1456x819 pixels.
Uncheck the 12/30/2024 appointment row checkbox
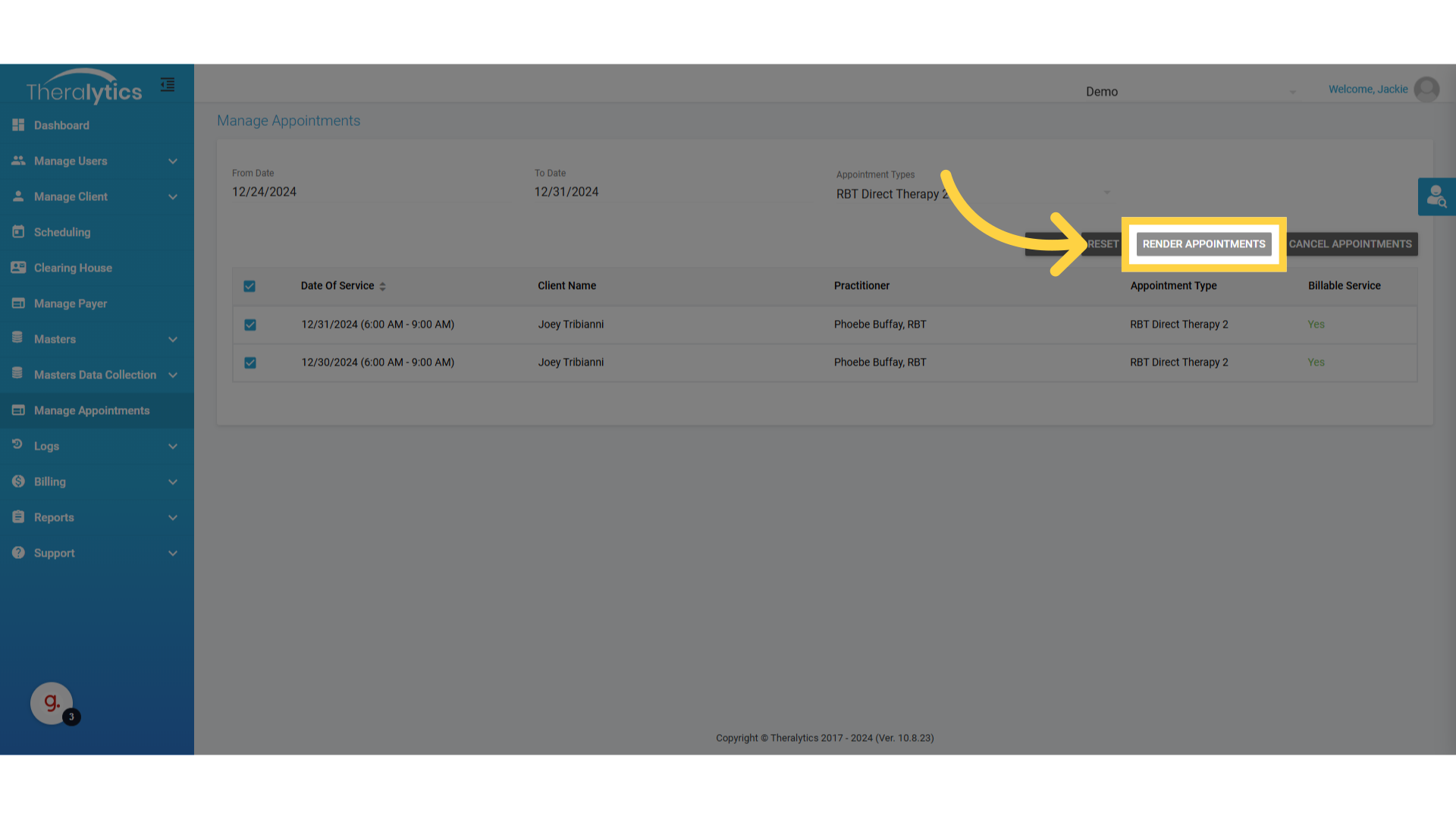250,362
